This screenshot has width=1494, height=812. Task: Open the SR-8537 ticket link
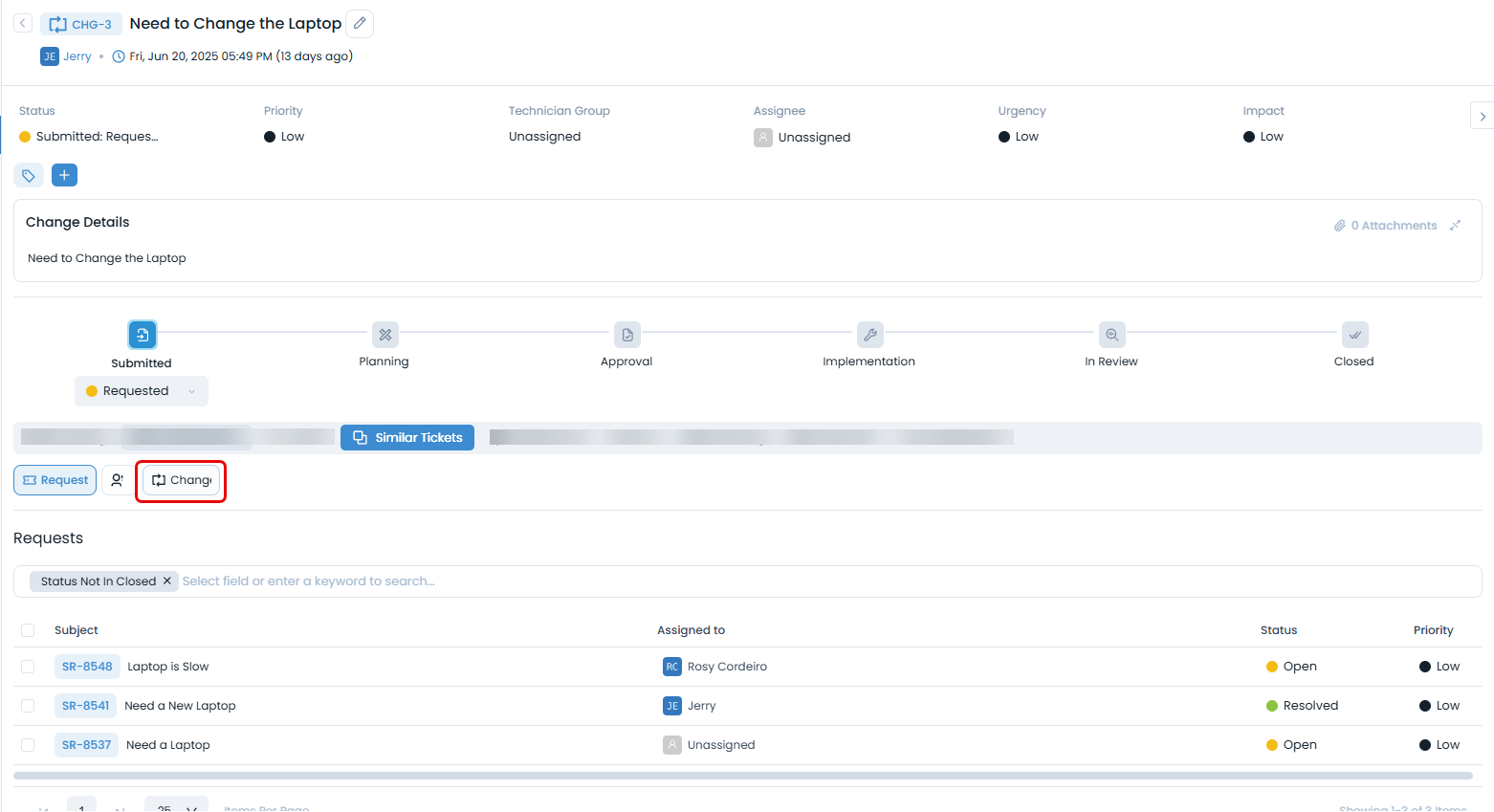click(86, 745)
